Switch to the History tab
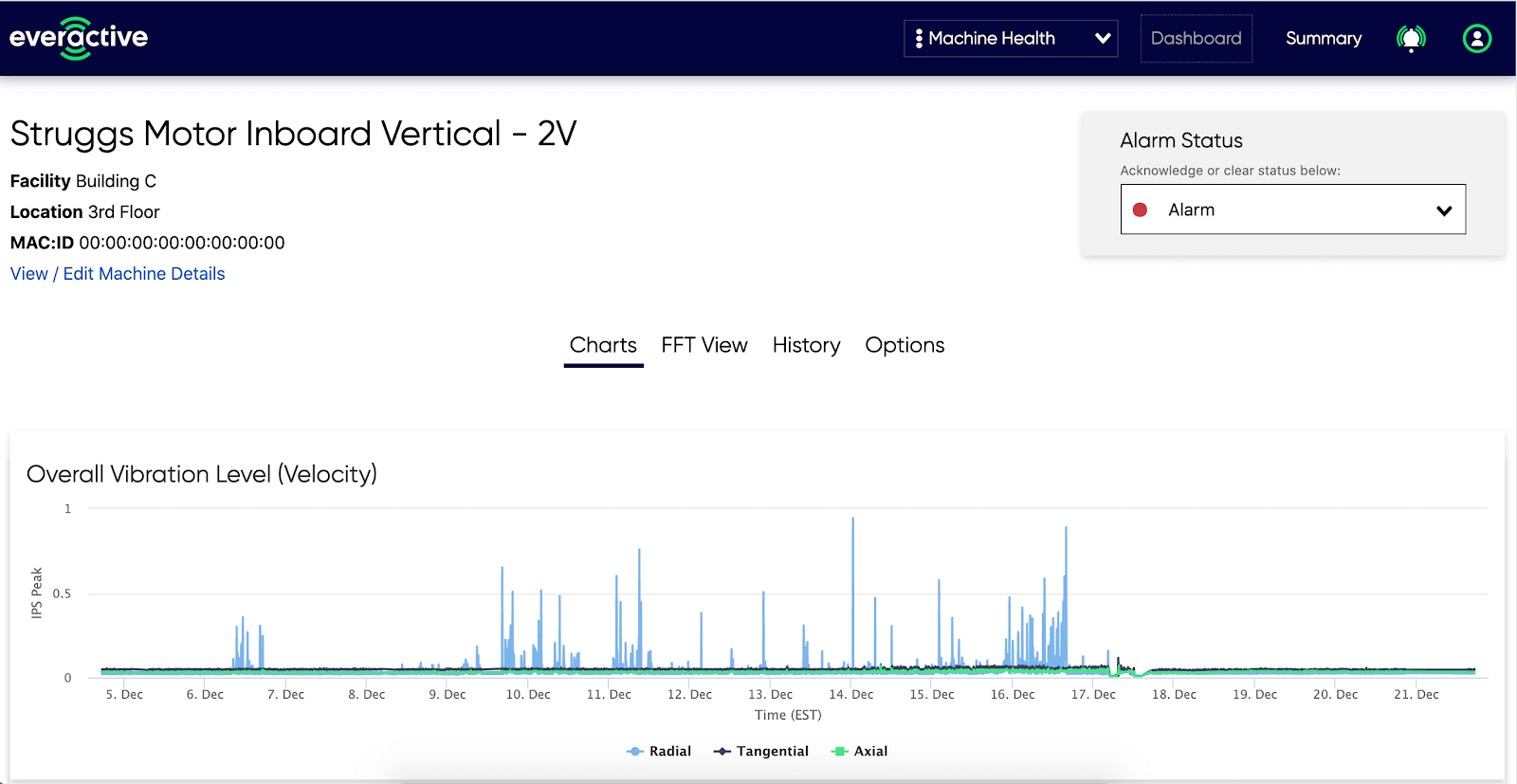Viewport: 1517px width, 784px height. [807, 345]
